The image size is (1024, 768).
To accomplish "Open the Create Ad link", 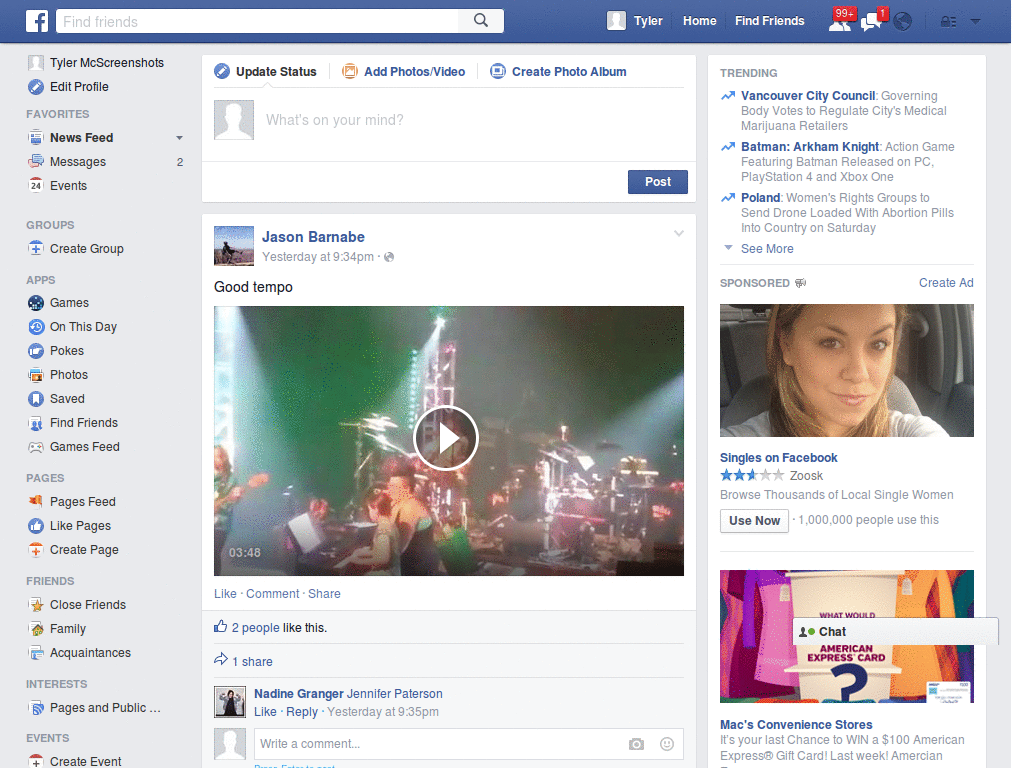I will tap(946, 283).
